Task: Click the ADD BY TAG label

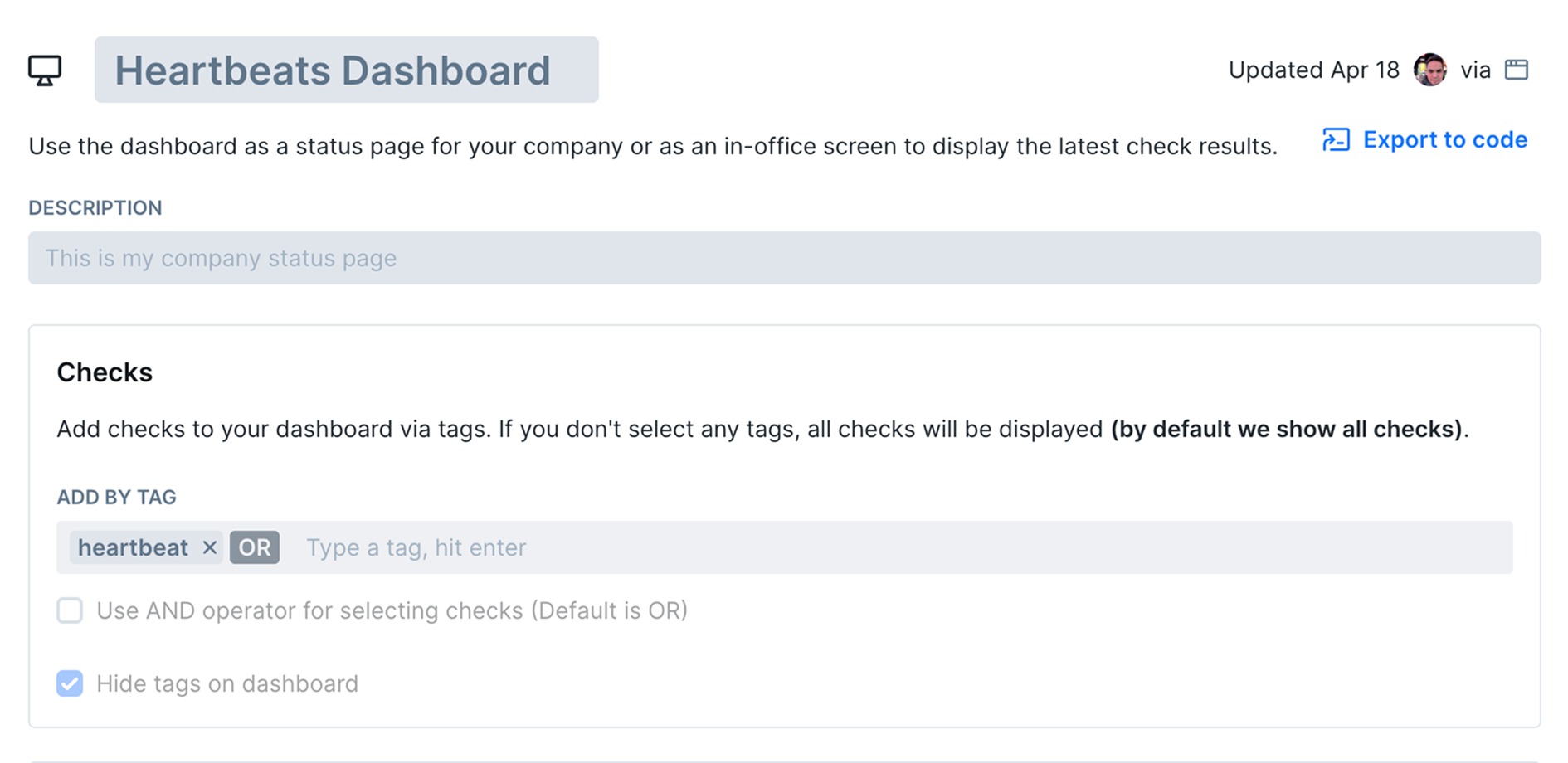Action: point(116,498)
